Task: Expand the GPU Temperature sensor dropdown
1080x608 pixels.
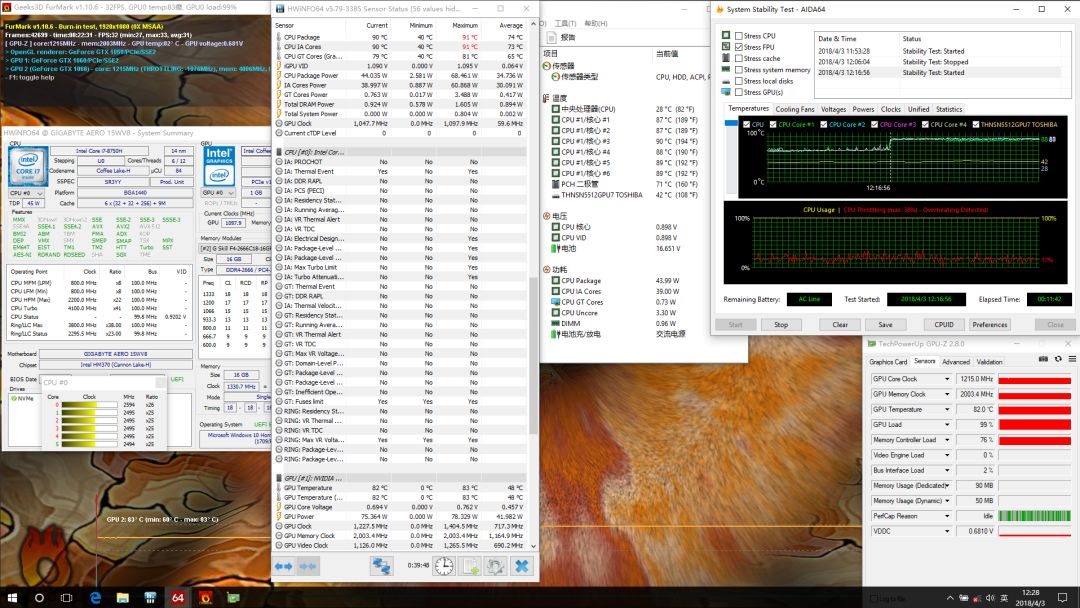Action: tap(948, 410)
